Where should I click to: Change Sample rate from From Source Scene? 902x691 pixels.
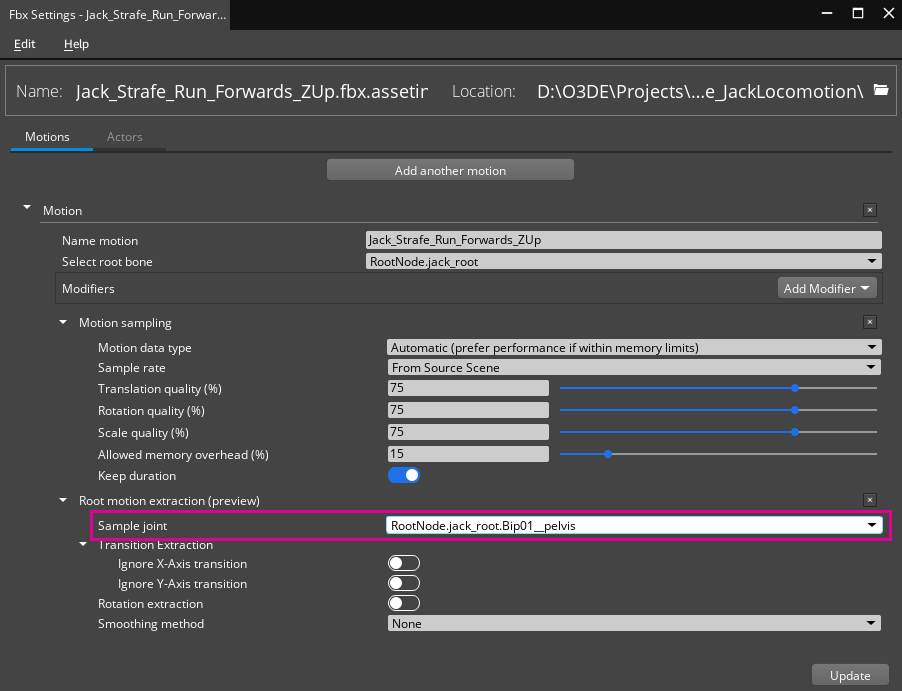[871, 367]
